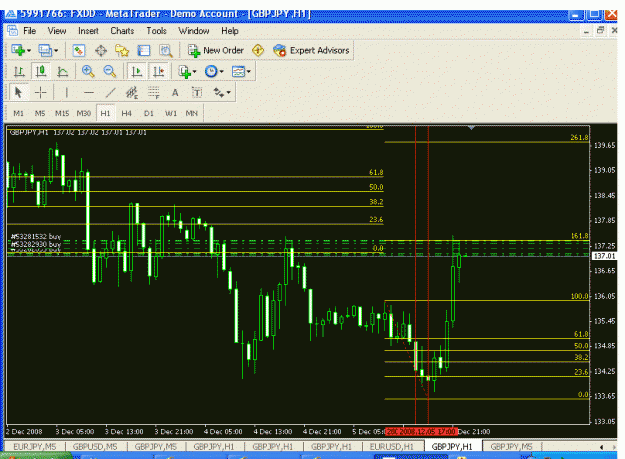Click the #53281532 buy order label
The image size is (625, 459).
36,237
